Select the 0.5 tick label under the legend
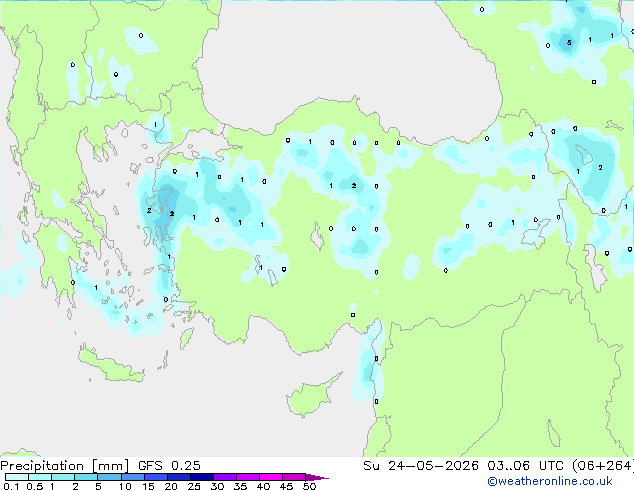 click(x=35, y=486)
